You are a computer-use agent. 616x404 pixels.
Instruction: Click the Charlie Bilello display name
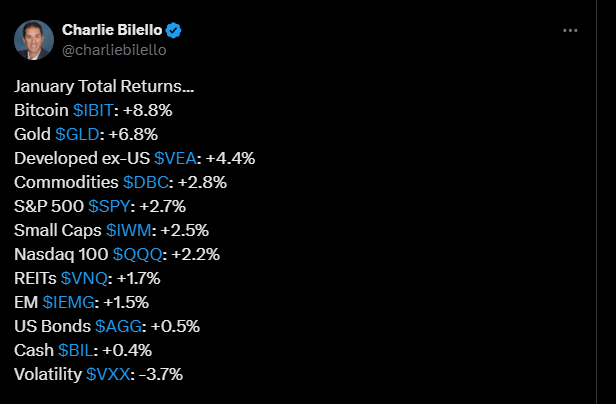tap(112, 30)
